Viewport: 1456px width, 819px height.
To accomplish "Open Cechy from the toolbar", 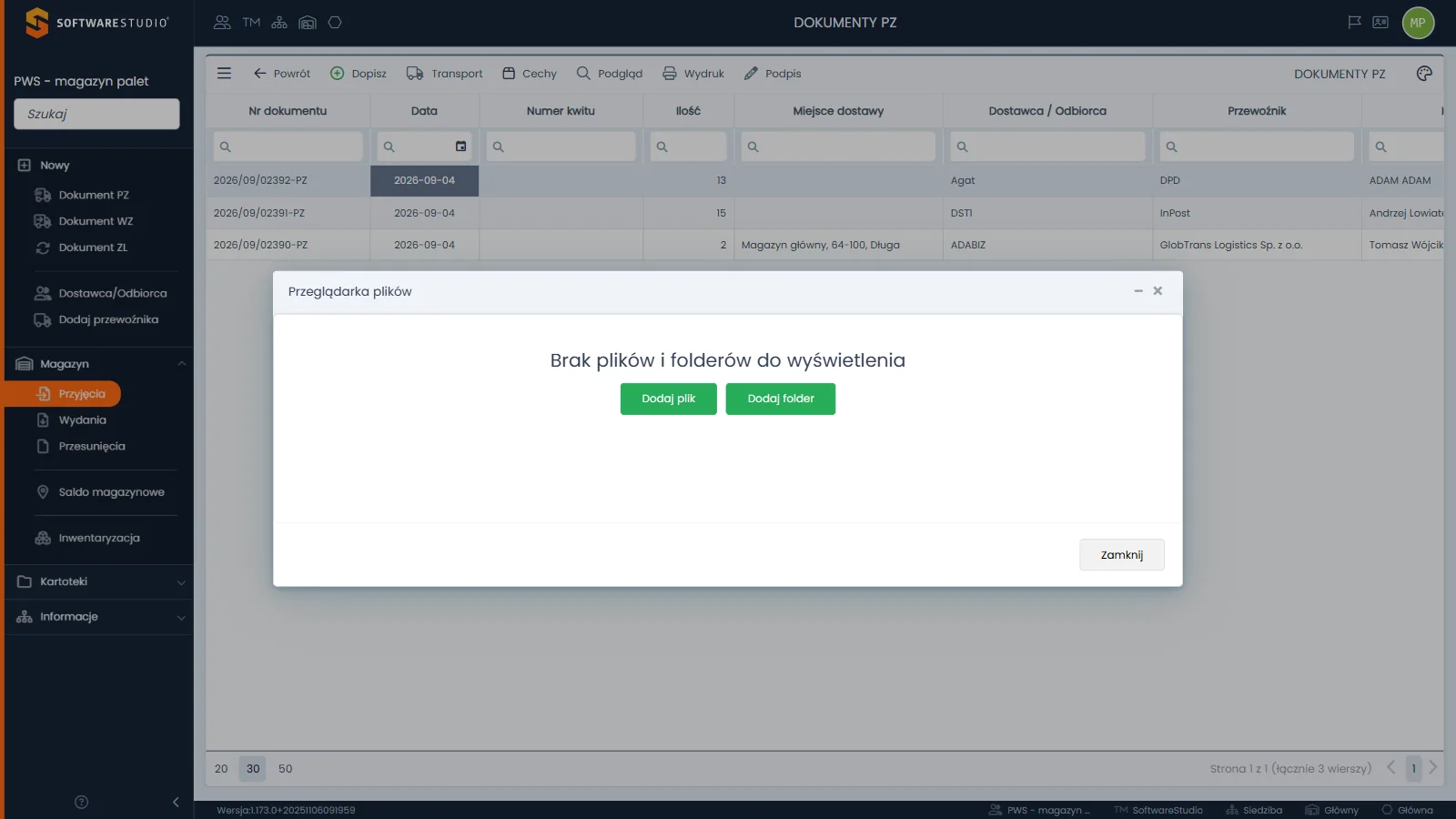I will click(529, 74).
